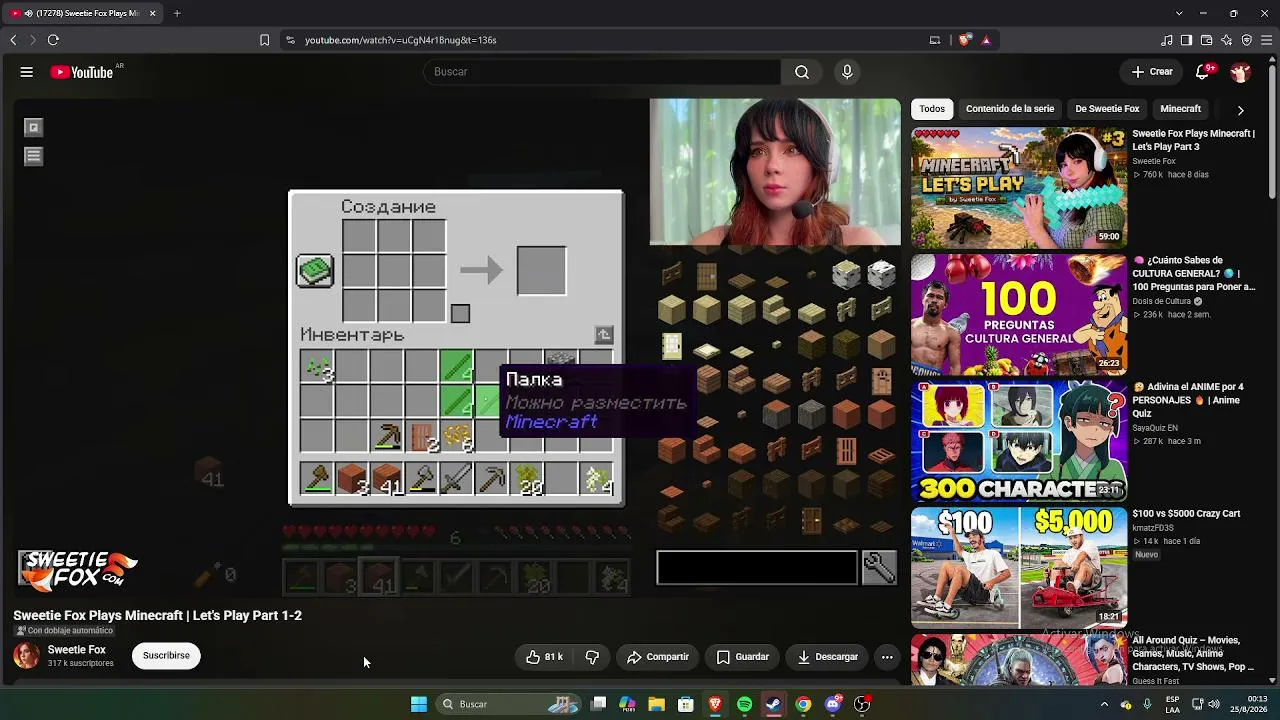The height and width of the screenshot is (720, 1280).
Task: Open Brave Shields lion icon
Action: [964, 40]
